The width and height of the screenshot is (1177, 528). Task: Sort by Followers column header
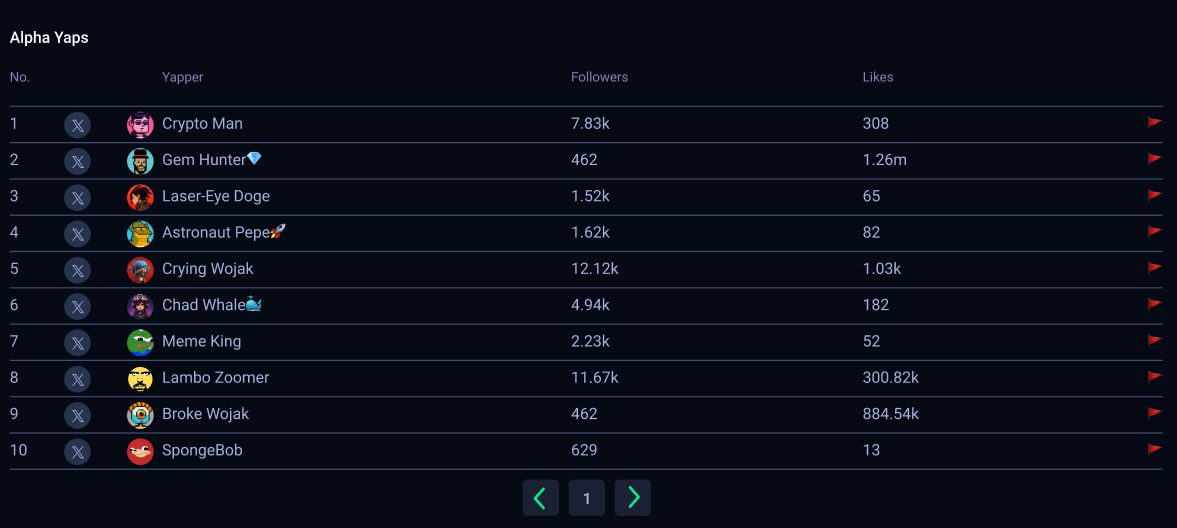point(599,77)
